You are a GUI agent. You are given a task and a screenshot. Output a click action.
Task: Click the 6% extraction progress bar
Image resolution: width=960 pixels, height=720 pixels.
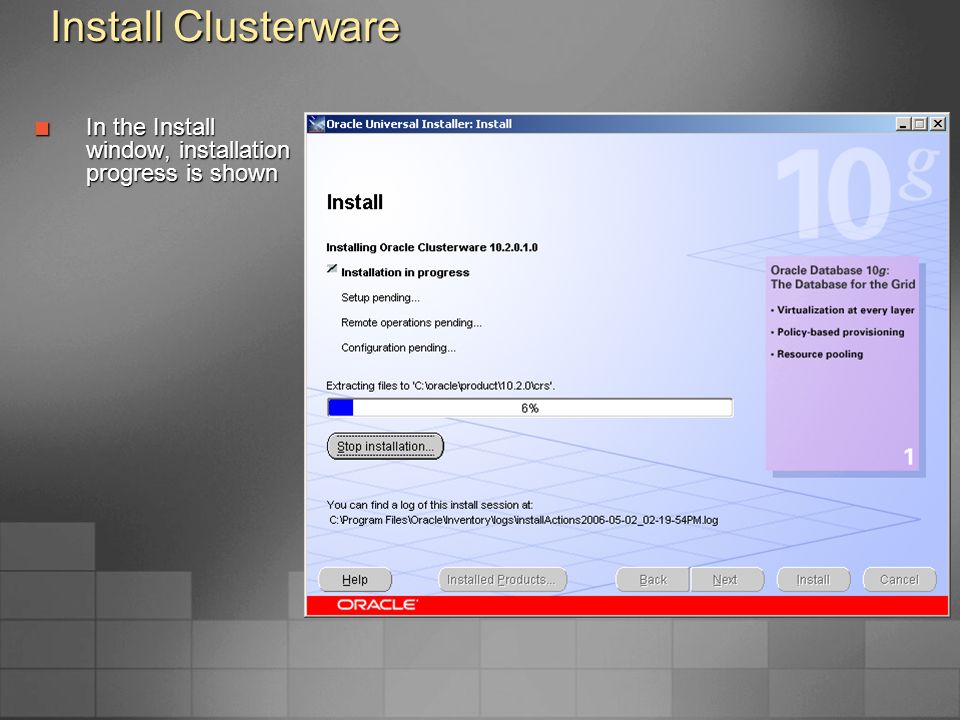coord(530,408)
